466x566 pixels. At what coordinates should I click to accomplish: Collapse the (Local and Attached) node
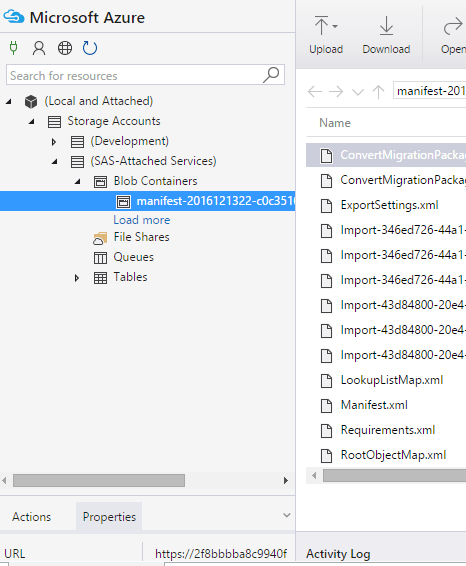9,102
